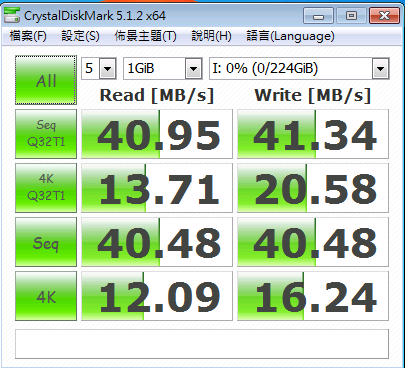Image resolution: width=405 pixels, height=368 pixels.
Task: Click the Seq Q32T1 read result 40.95
Action: [157, 134]
